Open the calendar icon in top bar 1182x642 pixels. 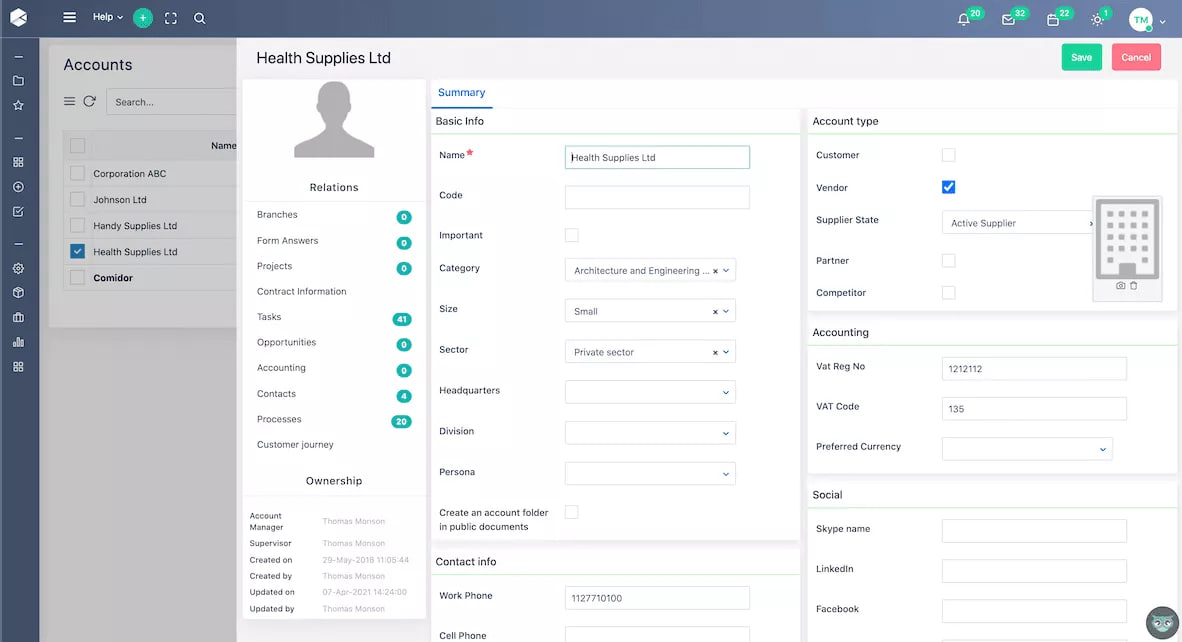[x=1053, y=20]
